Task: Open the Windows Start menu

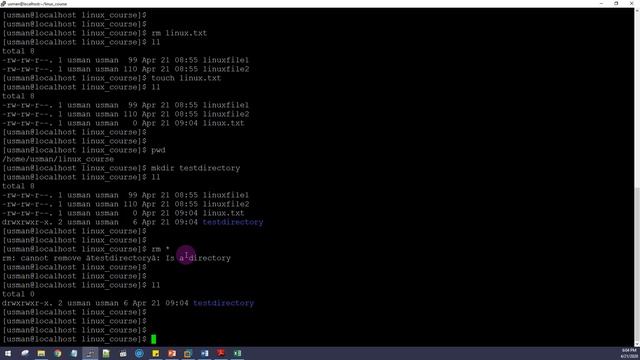Action: click(x=8, y=353)
